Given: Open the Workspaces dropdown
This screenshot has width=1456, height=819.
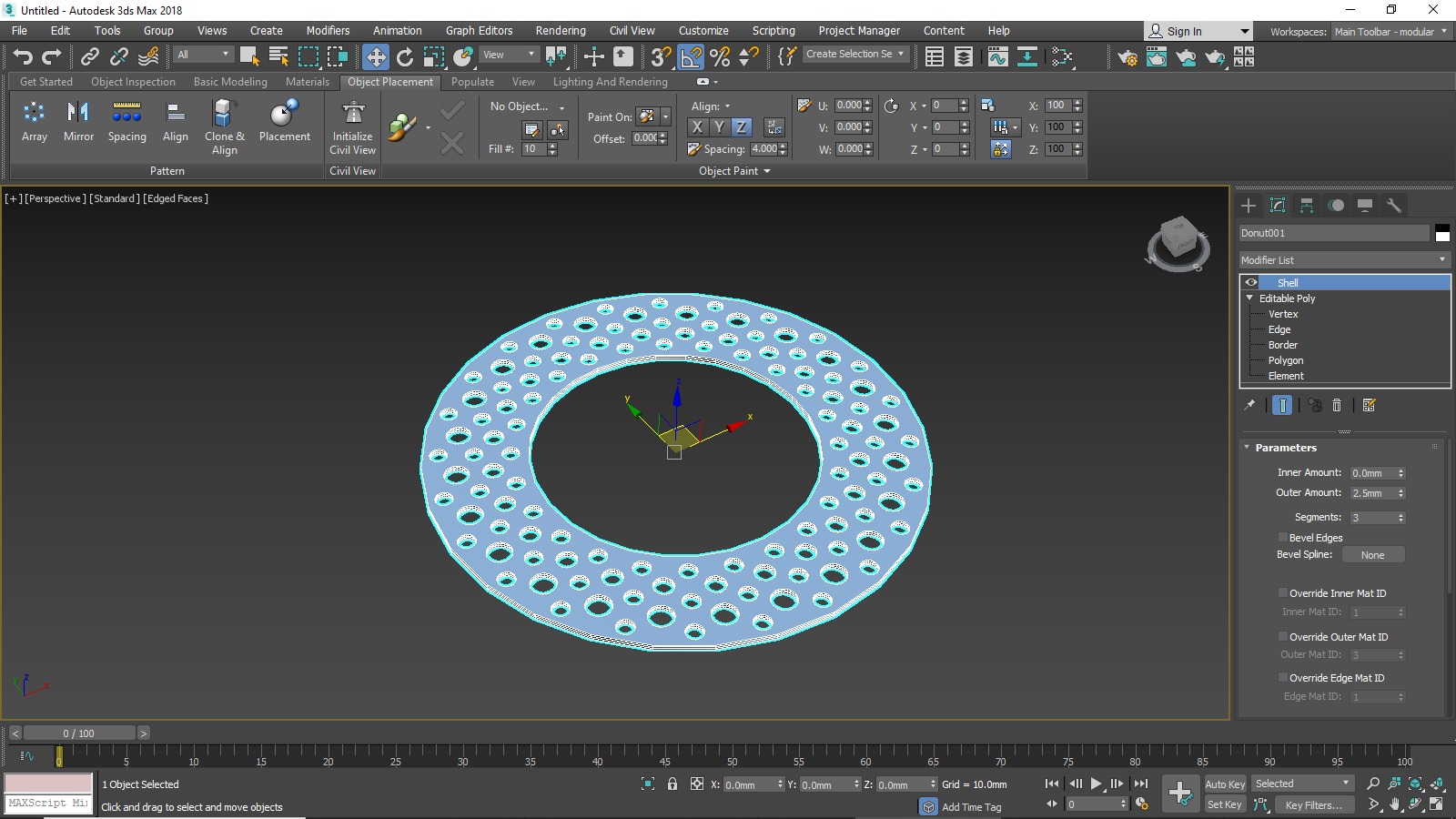Looking at the screenshot, I should [x=1390, y=32].
